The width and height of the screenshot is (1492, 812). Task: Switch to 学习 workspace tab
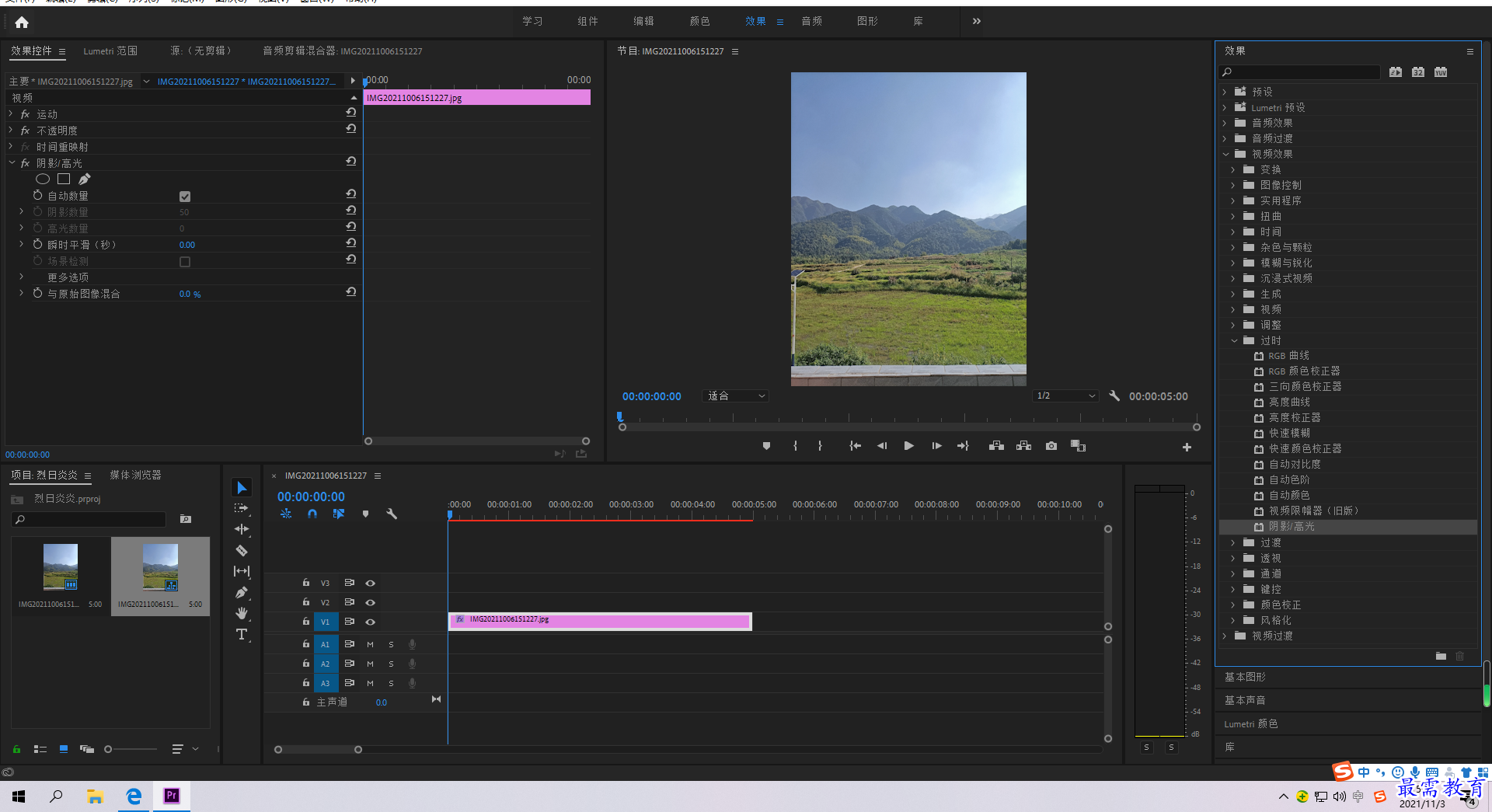(532, 21)
